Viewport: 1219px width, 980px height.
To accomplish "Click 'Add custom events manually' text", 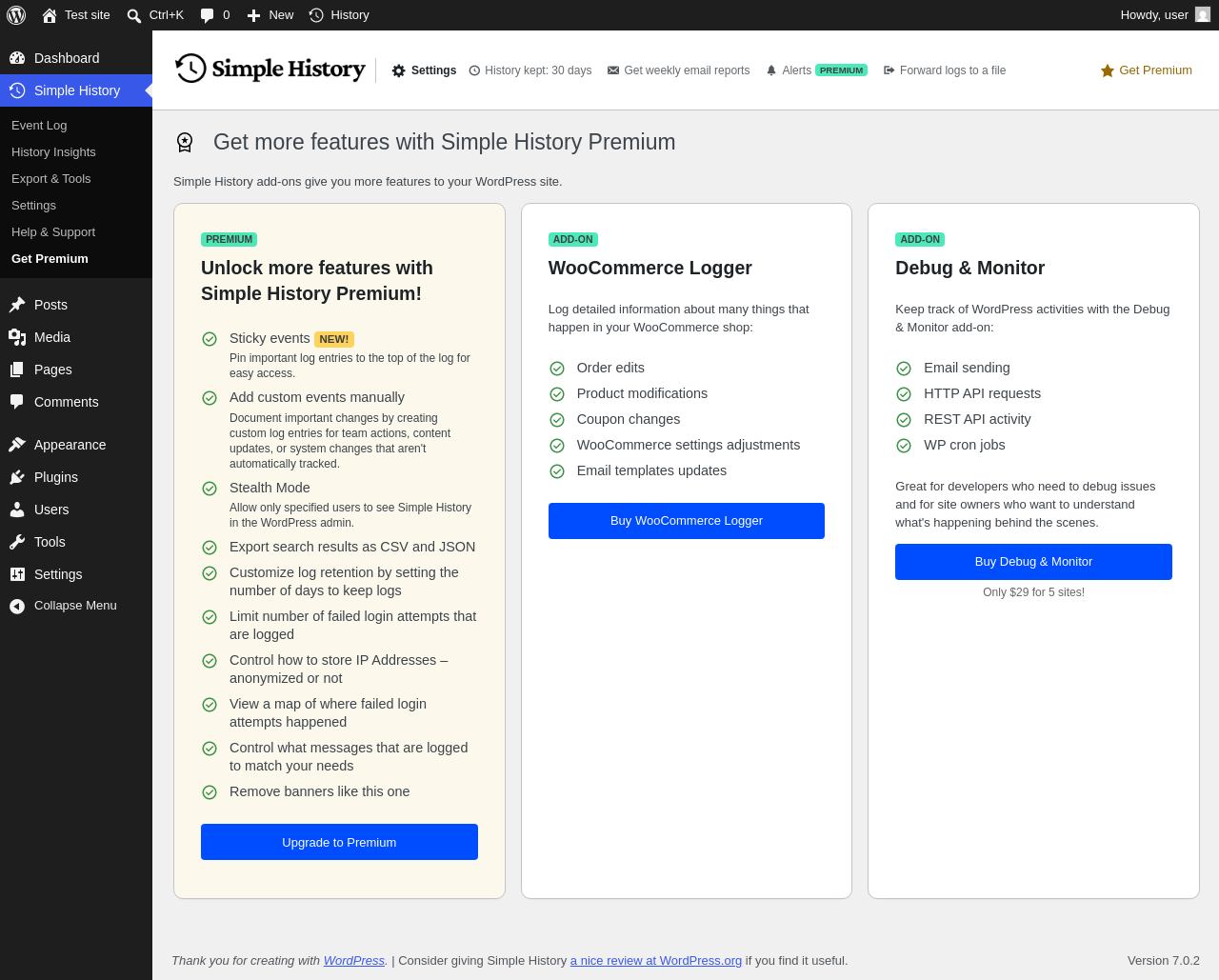I will click(x=317, y=397).
